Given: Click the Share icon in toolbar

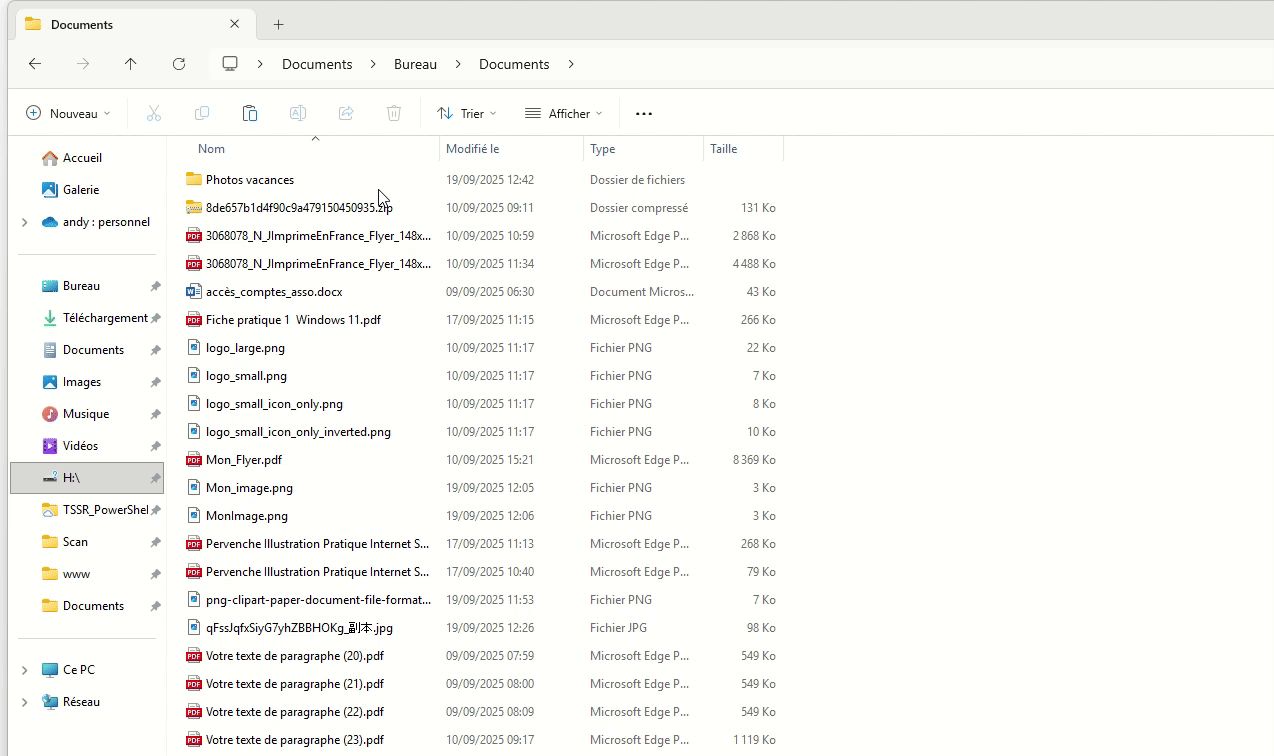Looking at the screenshot, I should (x=346, y=114).
